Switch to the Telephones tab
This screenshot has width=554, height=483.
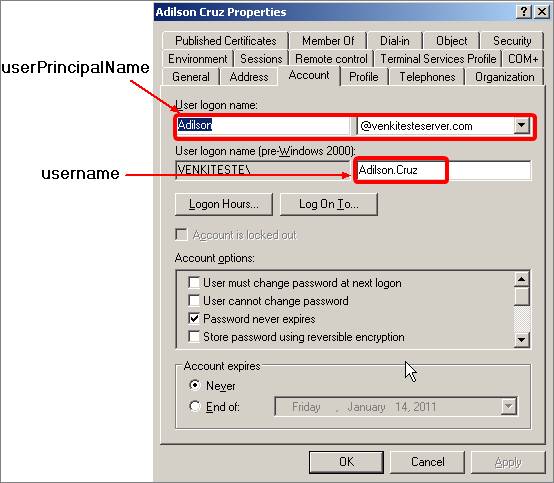tap(427, 77)
